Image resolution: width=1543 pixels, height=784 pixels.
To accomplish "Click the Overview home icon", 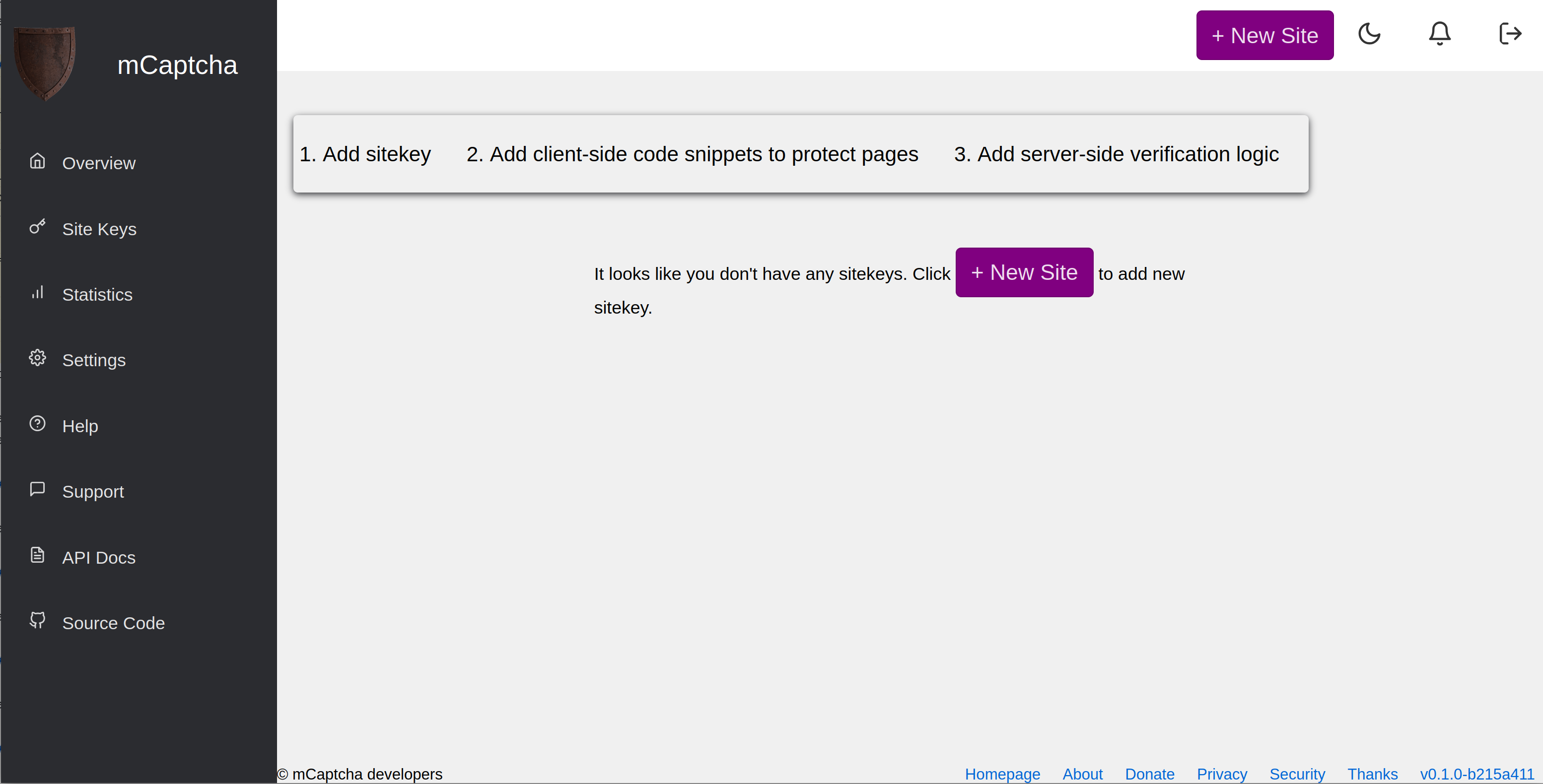I will (37, 161).
